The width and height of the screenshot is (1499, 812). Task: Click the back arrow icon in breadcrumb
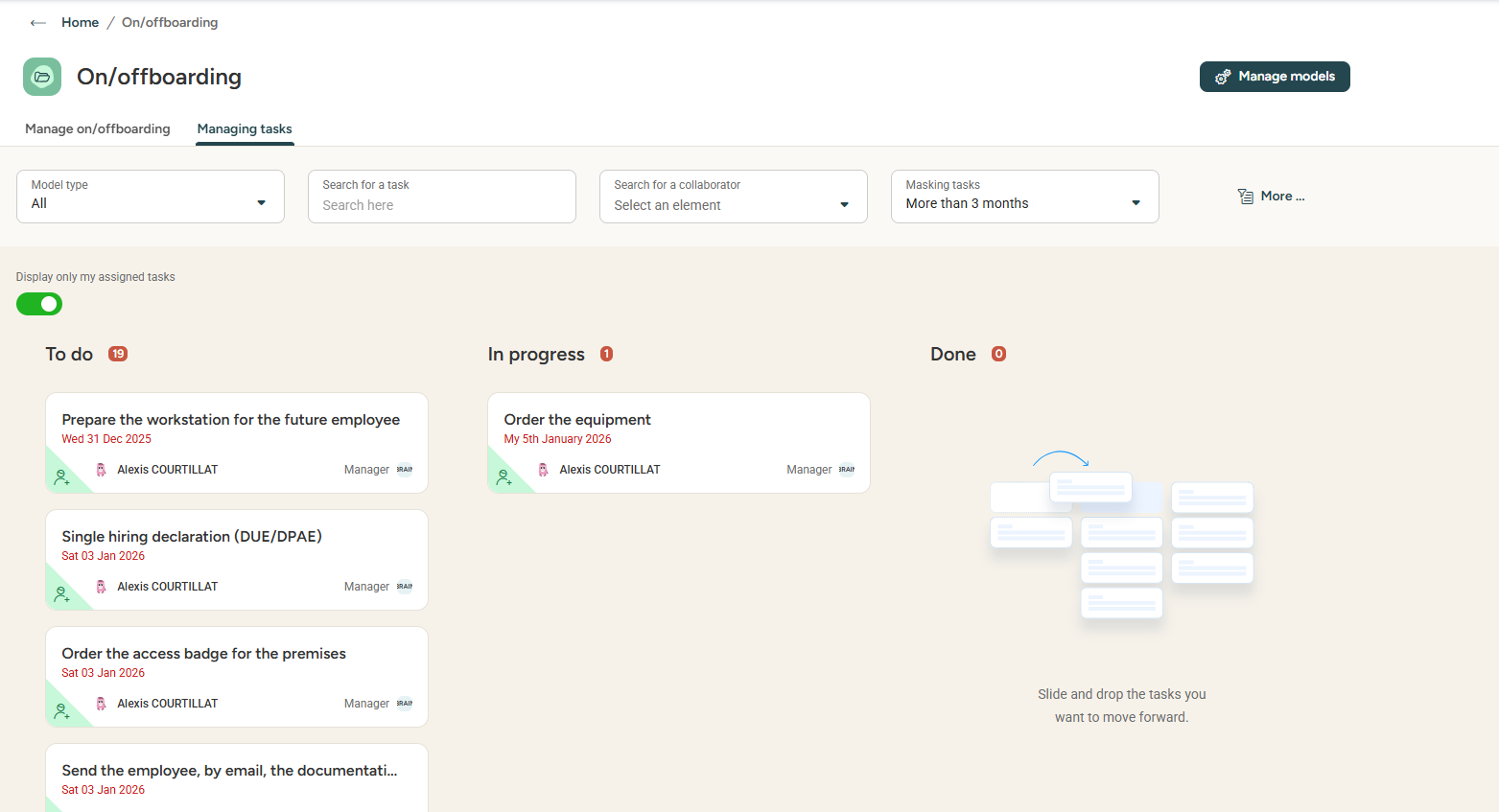pyautogui.click(x=38, y=23)
